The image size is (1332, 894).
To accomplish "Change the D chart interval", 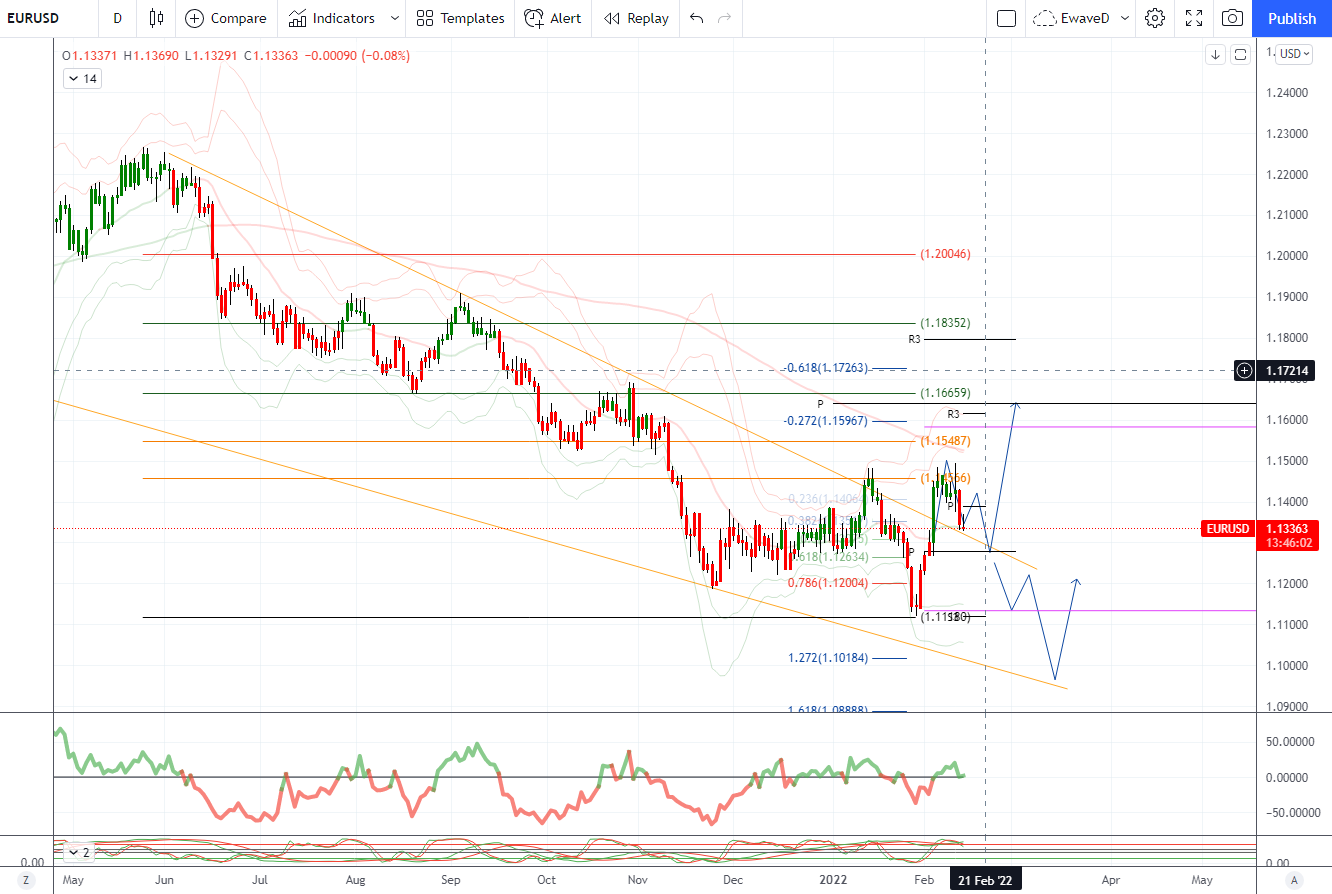I will (x=118, y=18).
